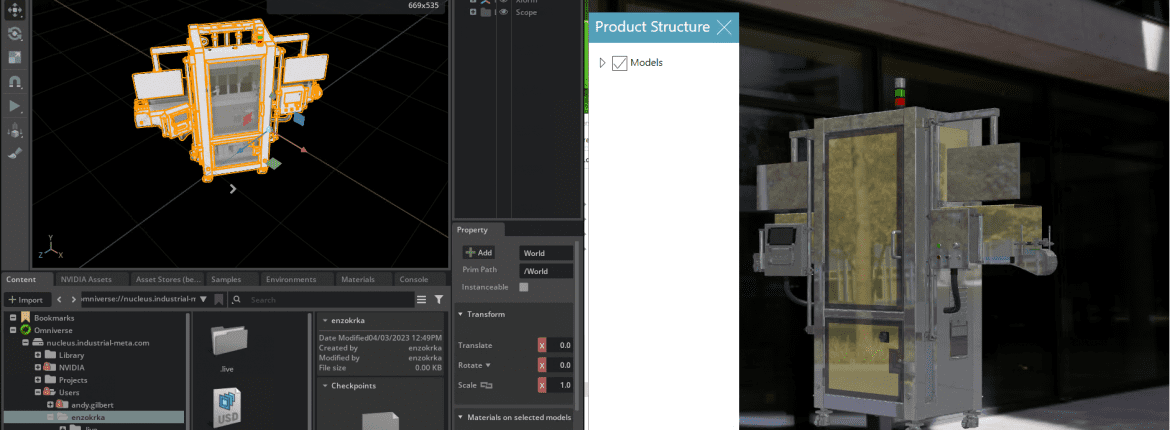Click the Scale X value field
This screenshot has width=1170, height=430.
pos(561,385)
